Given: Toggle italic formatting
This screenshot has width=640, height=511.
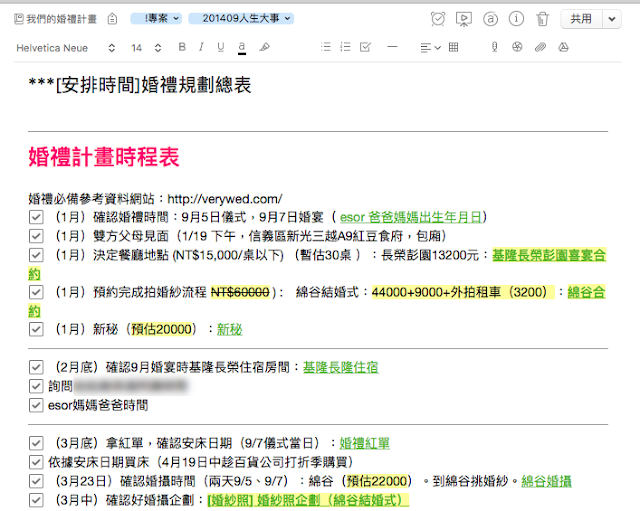Looking at the screenshot, I should pyautogui.click(x=201, y=47).
